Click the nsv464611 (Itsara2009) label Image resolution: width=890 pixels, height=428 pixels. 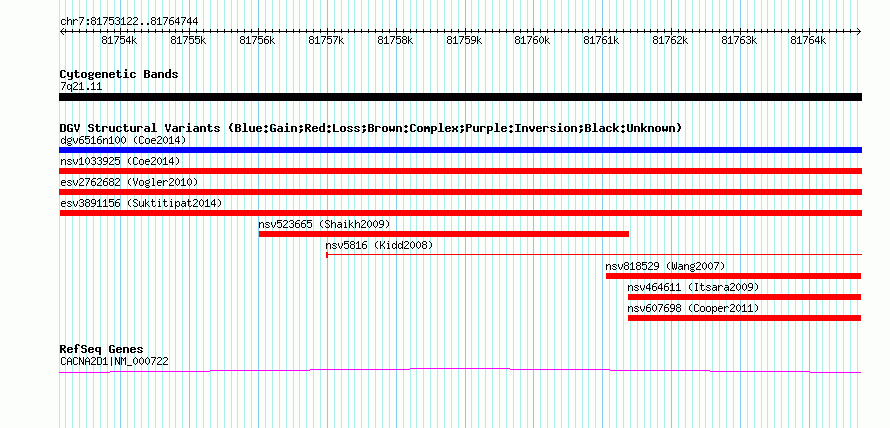(x=693, y=287)
